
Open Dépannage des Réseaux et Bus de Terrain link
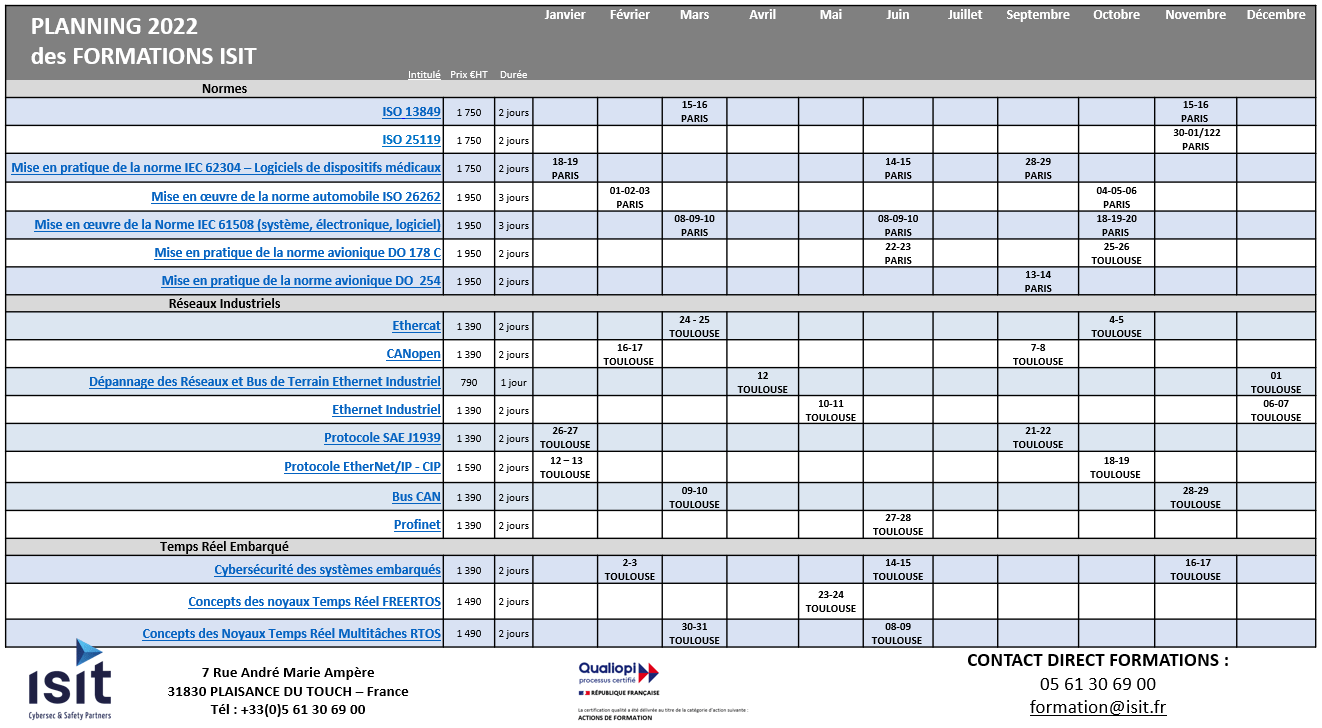pyautogui.click(x=265, y=382)
